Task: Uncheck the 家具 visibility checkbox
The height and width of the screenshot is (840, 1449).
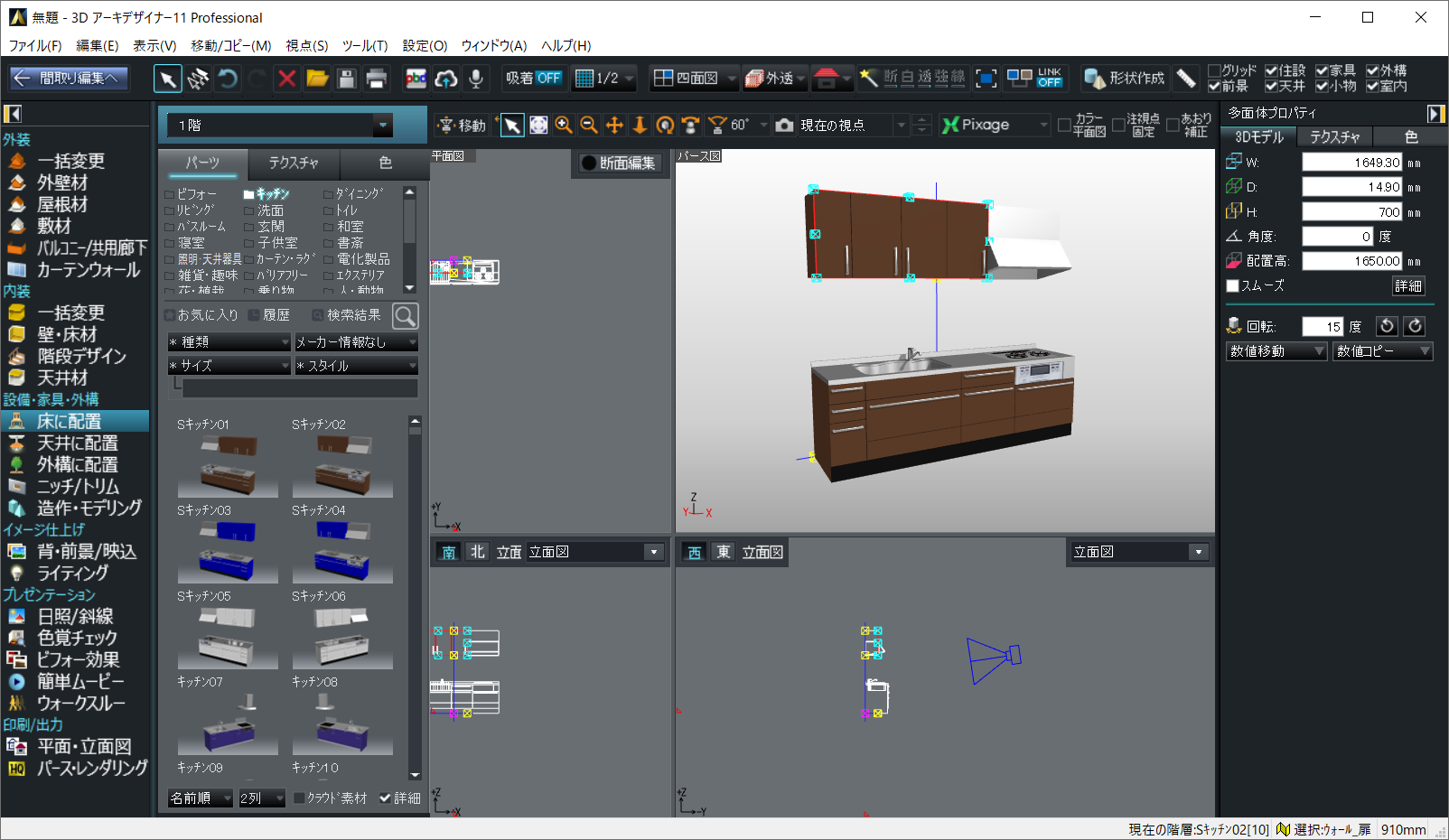Action: 1322,70
